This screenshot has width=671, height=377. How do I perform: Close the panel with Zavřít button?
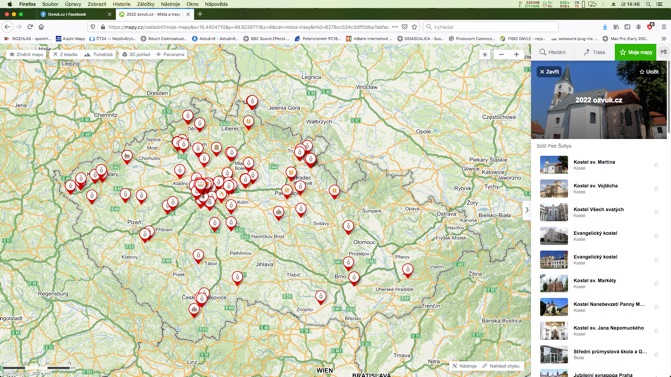click(x=549, y=71)
